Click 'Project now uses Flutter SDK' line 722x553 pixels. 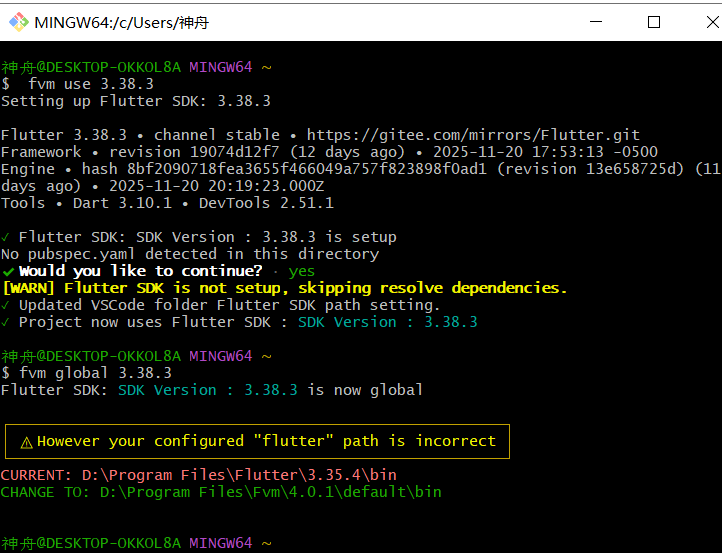point(239,322)
